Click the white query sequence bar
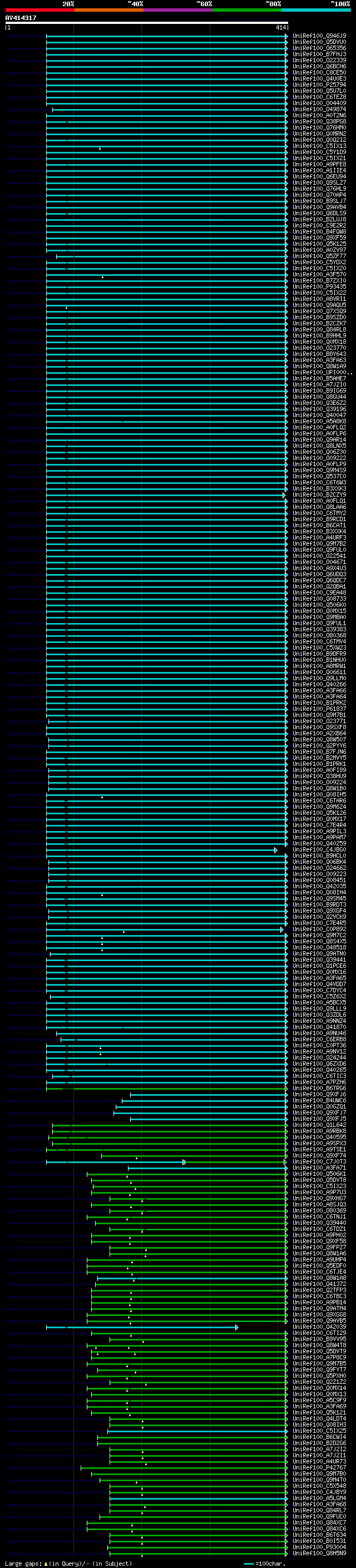Viewport: 356px width, 1568px height. [147, 23]
